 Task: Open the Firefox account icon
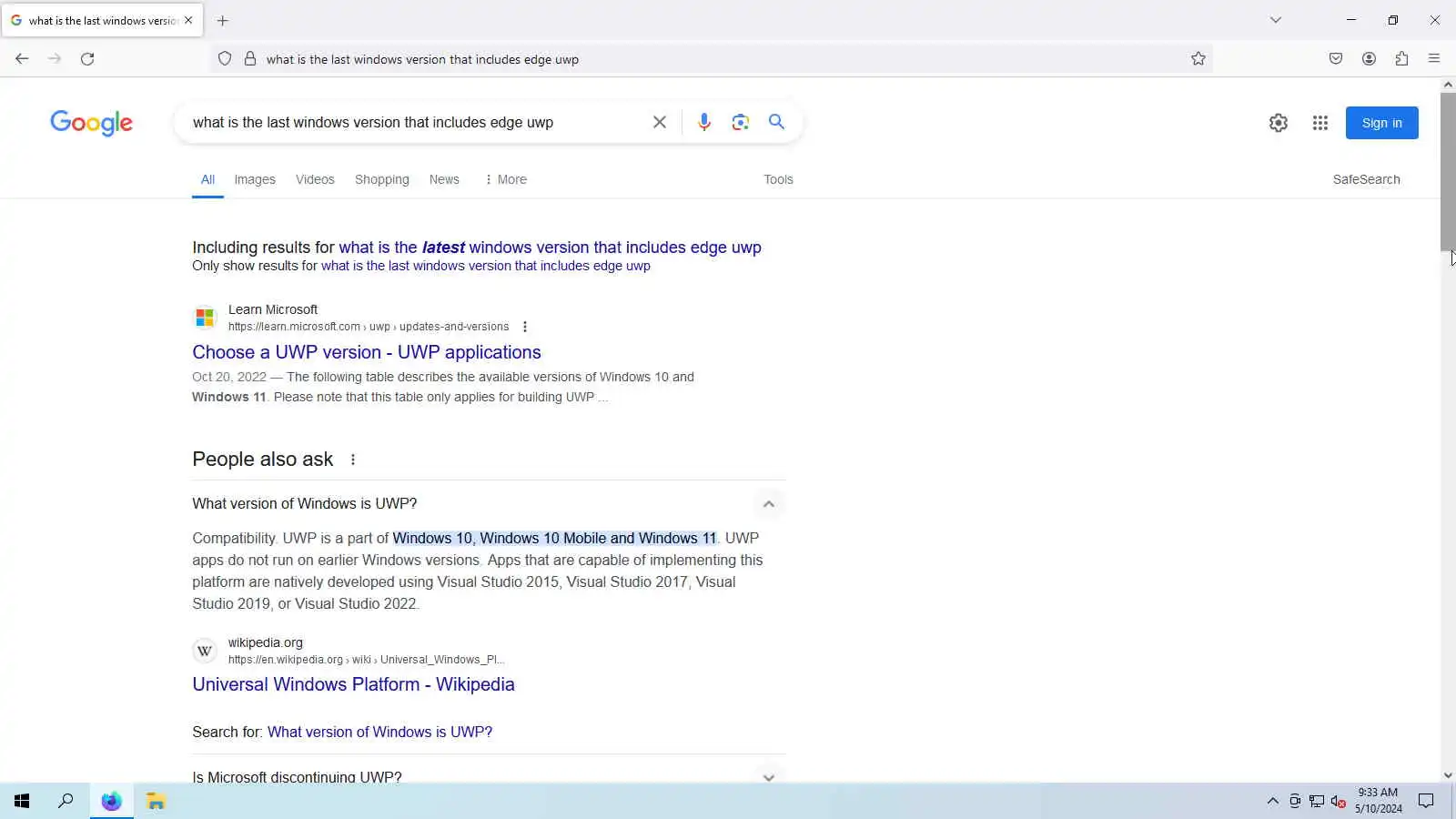[1369, 59]
